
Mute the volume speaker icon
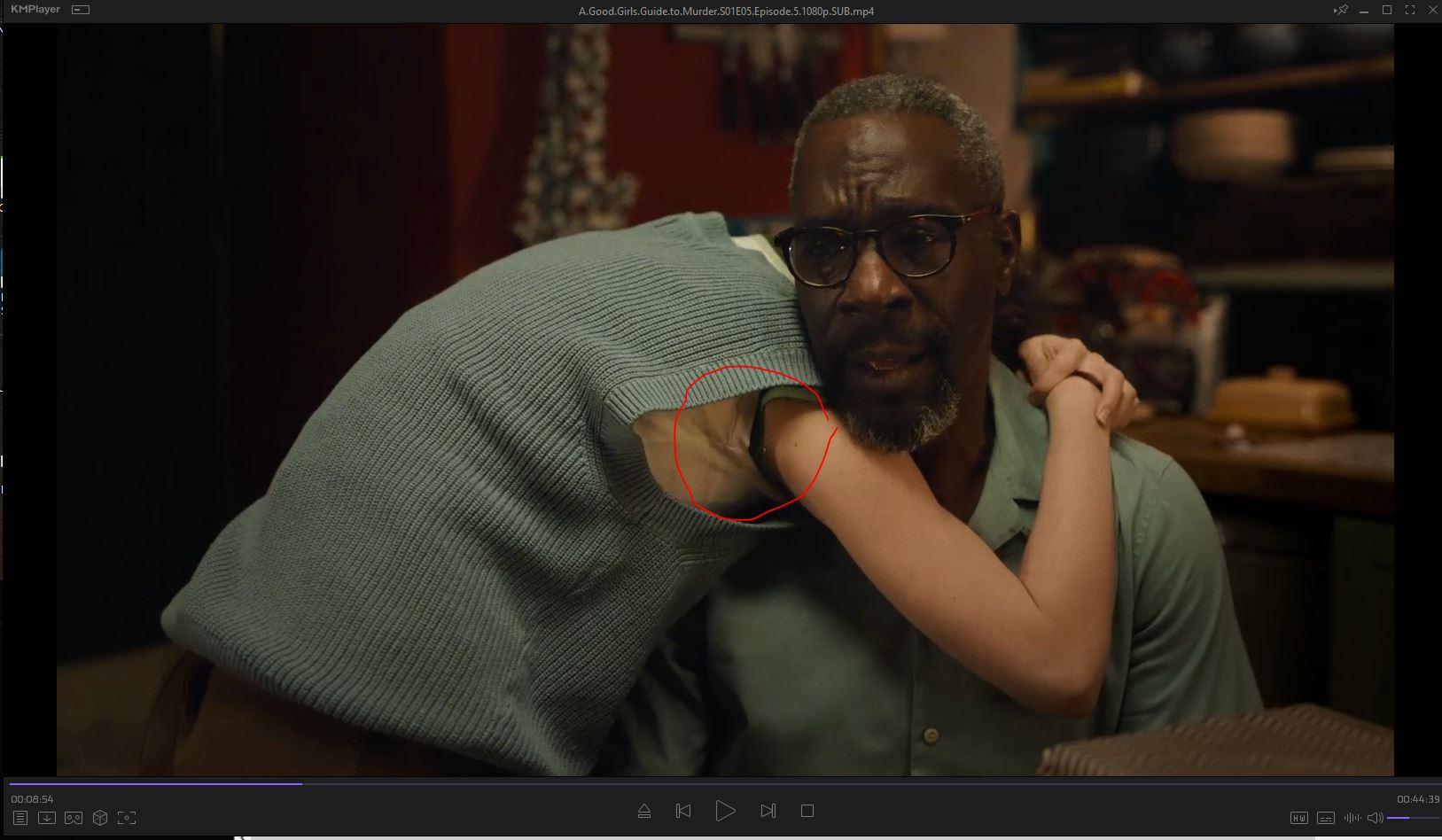1375,818
